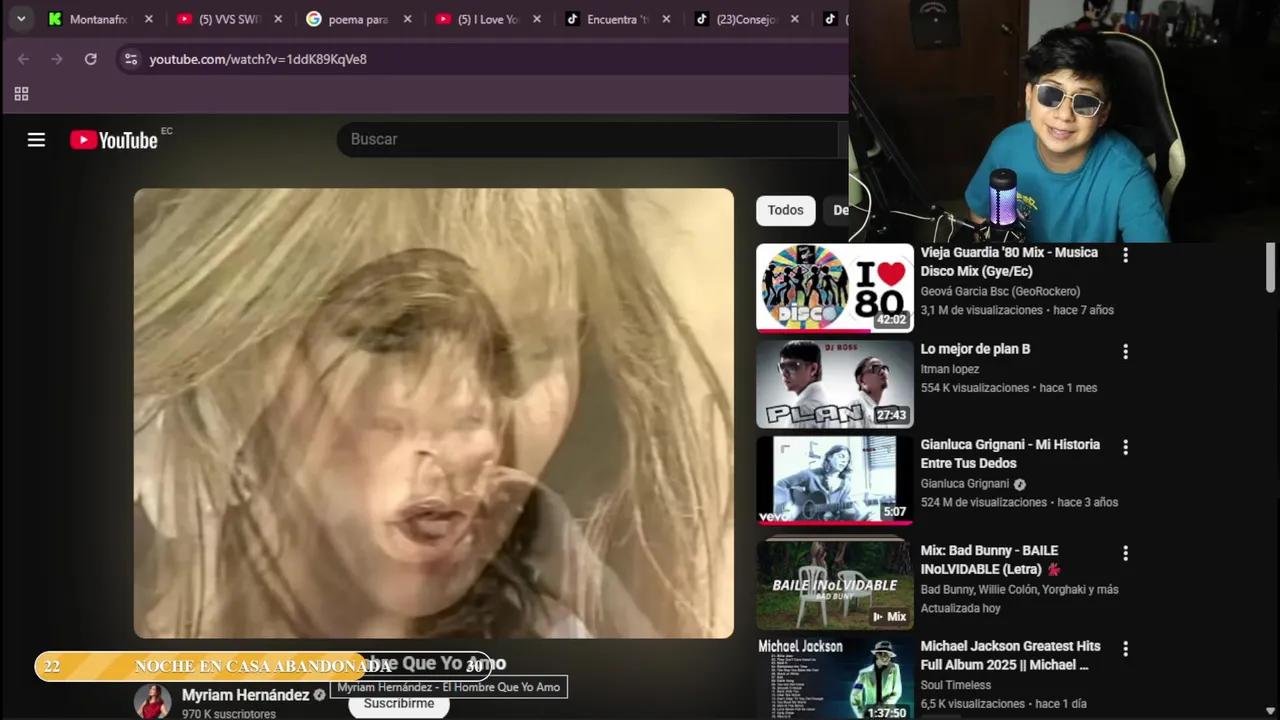Go to YouTube home via logo
The width and height of the screenshot is (1280, 720).
(114, 140)
